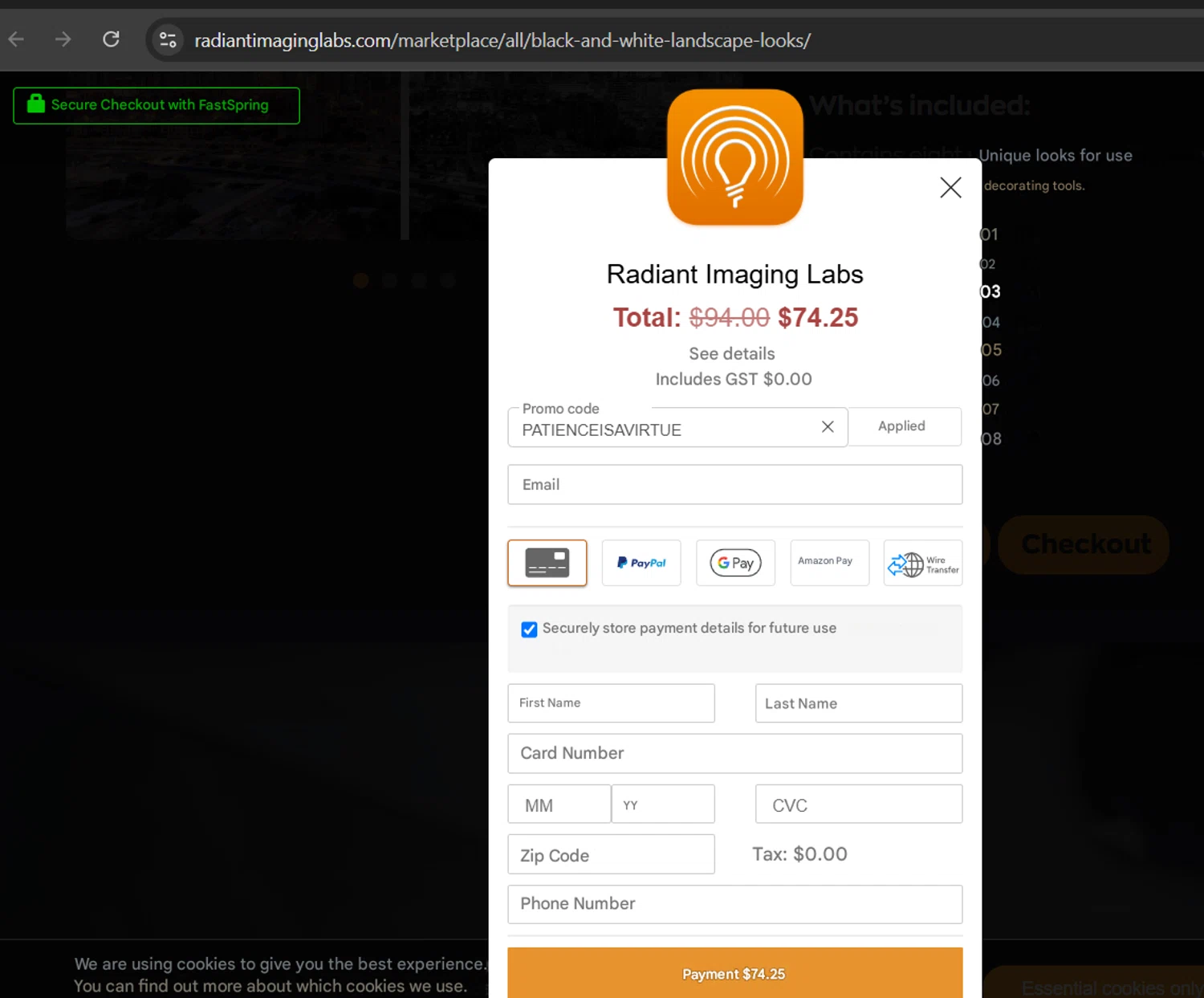Viewport: 1204px width, 998px height.
Task: Open site information icon in address bar
Action: coord(168,39)
